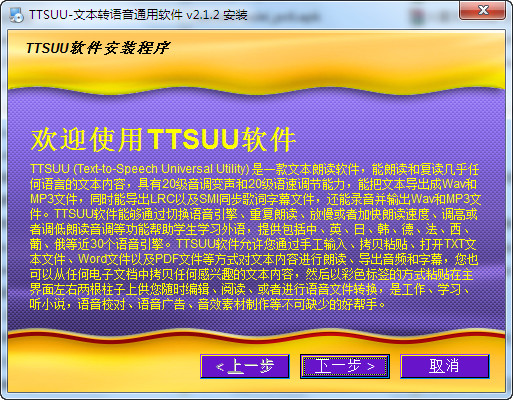Click the < 上一步 (previous) button
513x400 pixels.
(245, 366)
